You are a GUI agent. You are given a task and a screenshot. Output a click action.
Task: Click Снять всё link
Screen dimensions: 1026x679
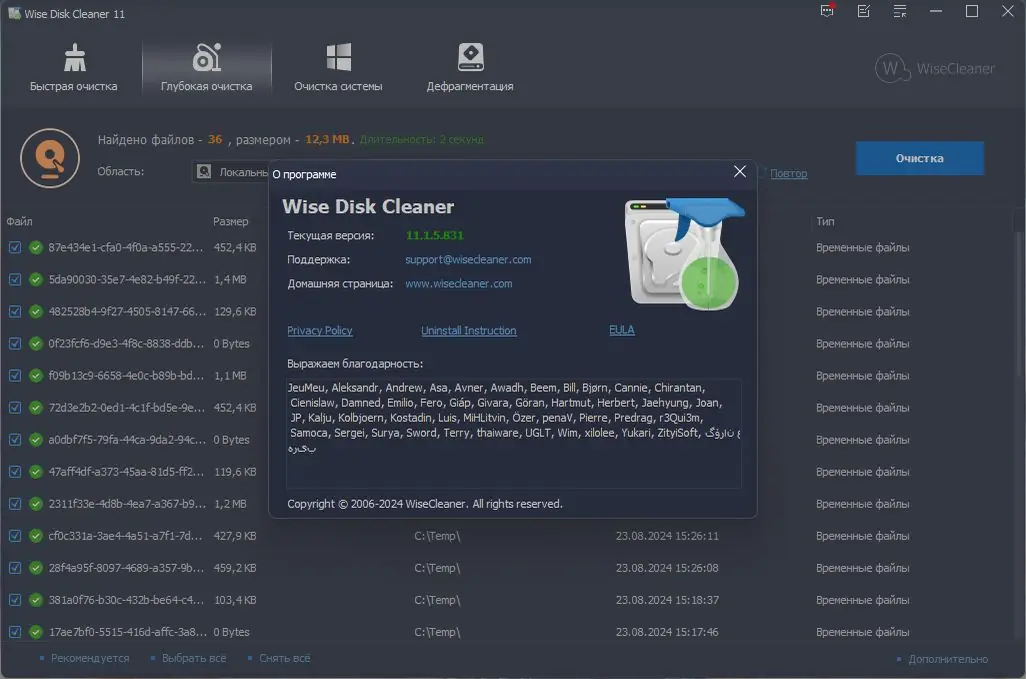(x=285, y=658)
